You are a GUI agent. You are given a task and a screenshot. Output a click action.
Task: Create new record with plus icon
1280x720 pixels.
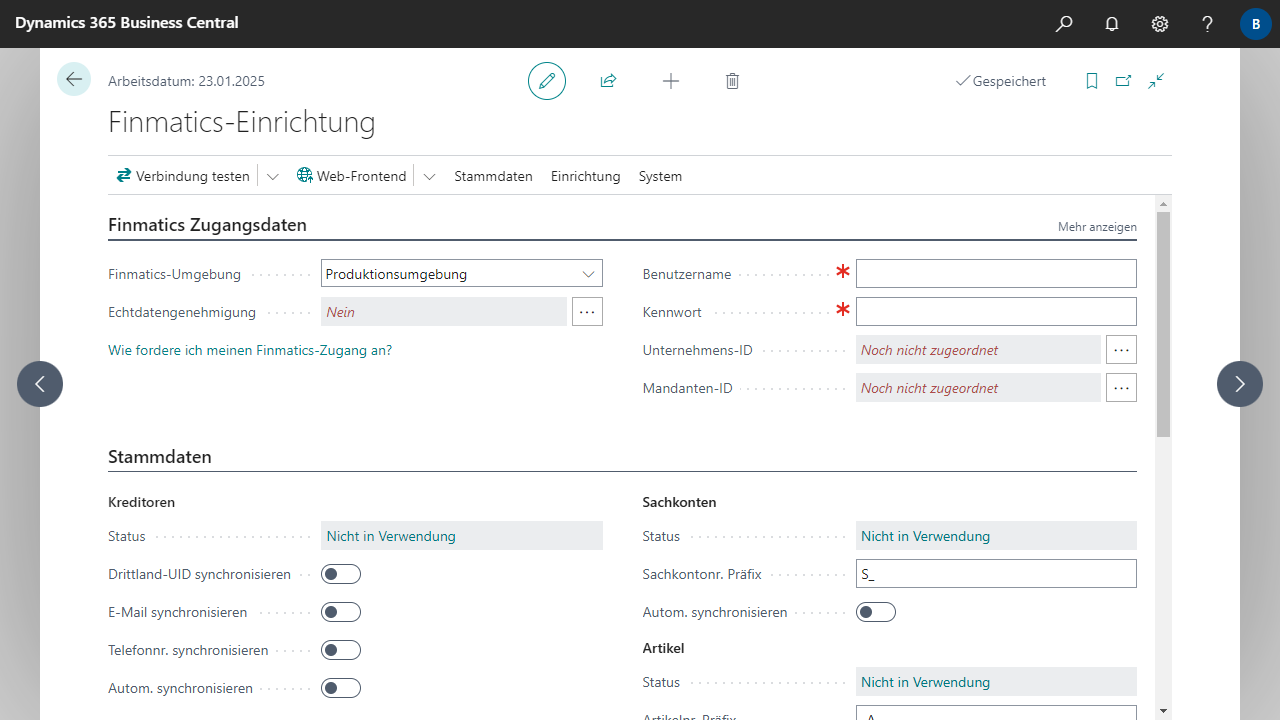[x=671, y=81]
